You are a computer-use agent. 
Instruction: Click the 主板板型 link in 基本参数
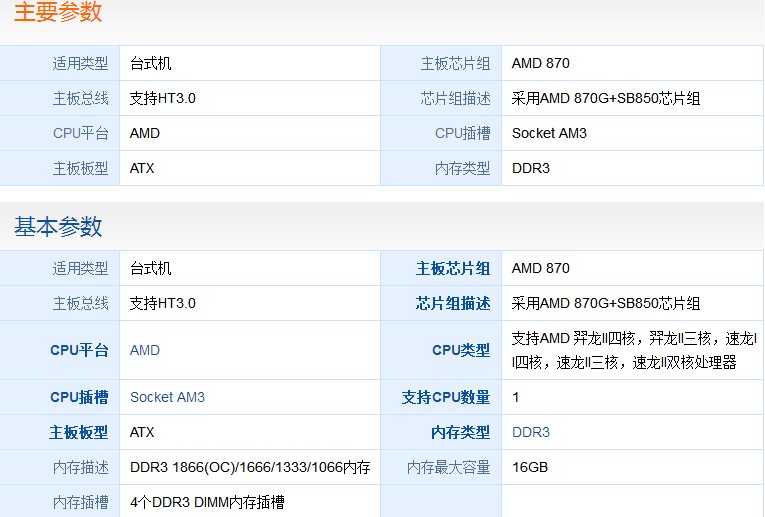pyautogui.click(x=79, y=432)
